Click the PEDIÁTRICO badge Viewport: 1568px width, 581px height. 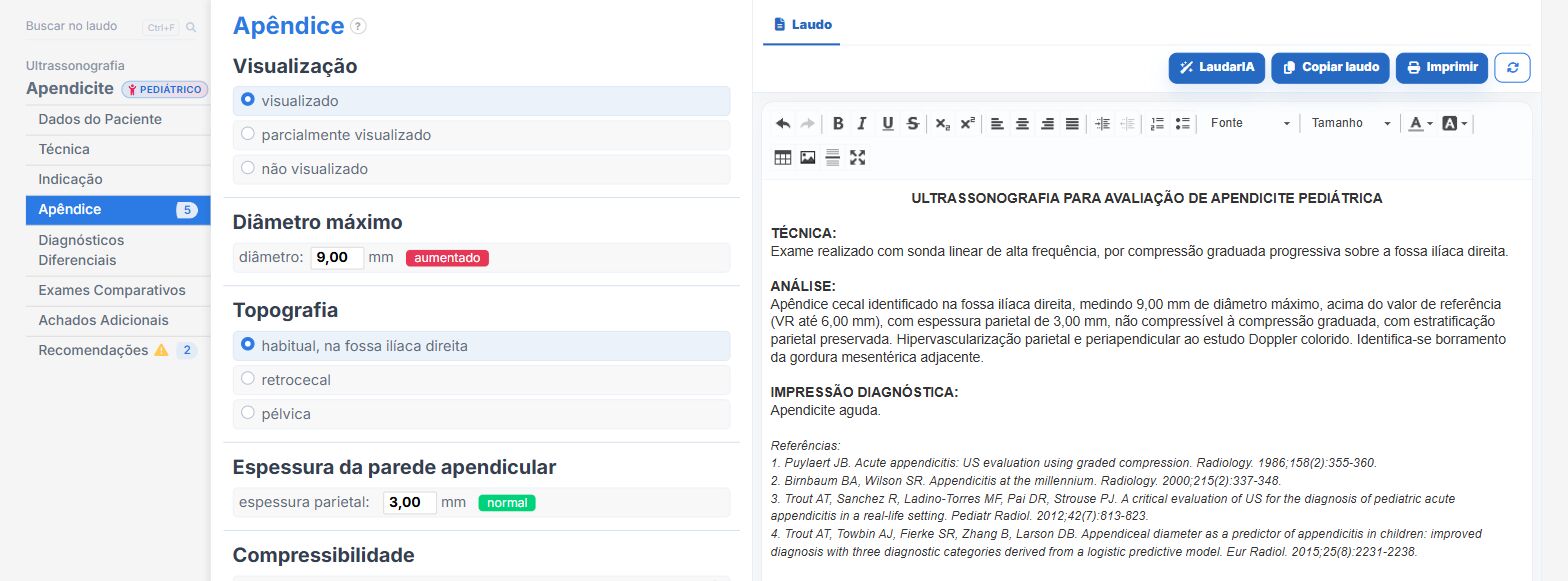tap(165, 89)
